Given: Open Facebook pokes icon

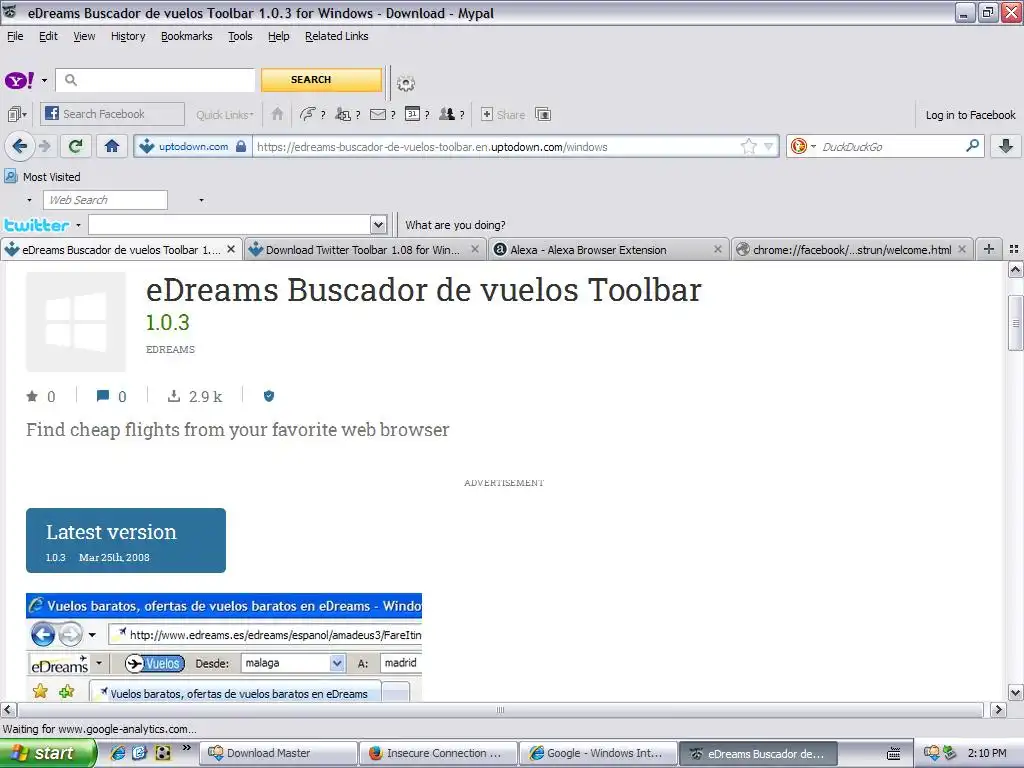Looking at the screenshot, I should click(x=307, y=114).
